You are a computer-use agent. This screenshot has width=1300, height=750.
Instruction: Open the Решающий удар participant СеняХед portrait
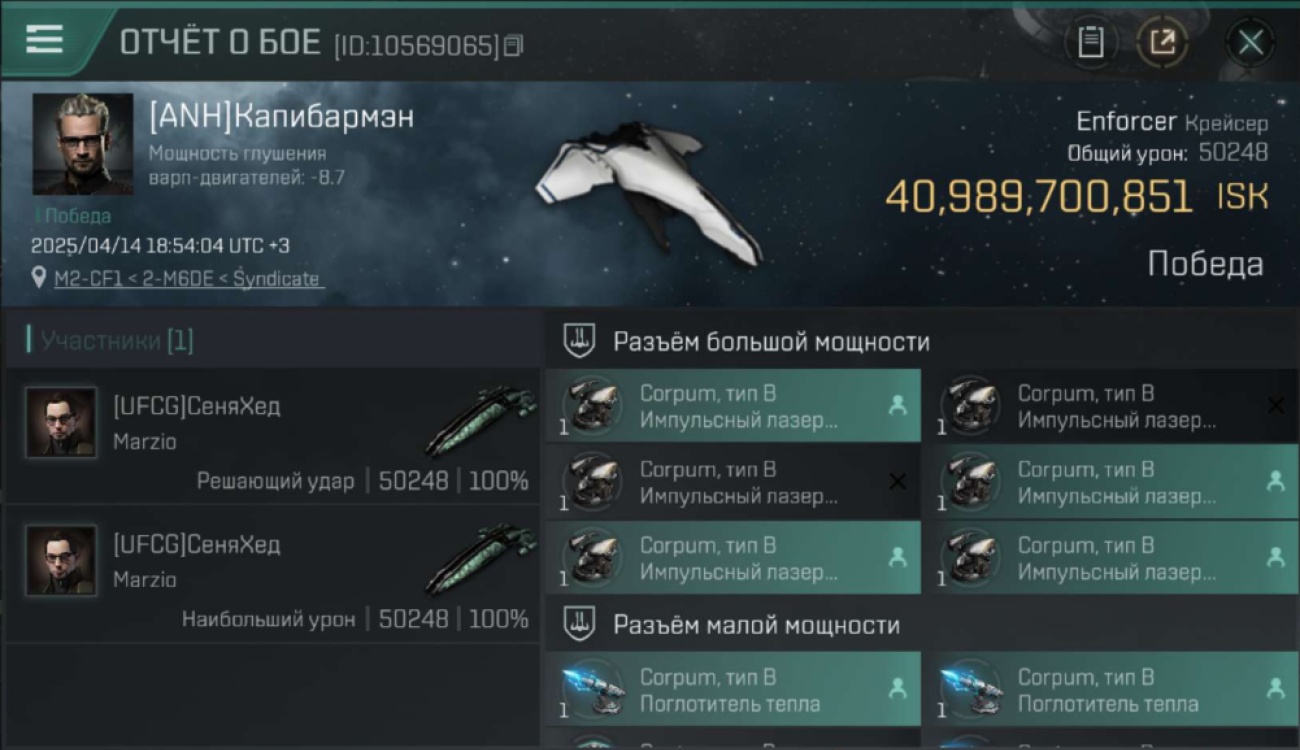coord(61,423)
